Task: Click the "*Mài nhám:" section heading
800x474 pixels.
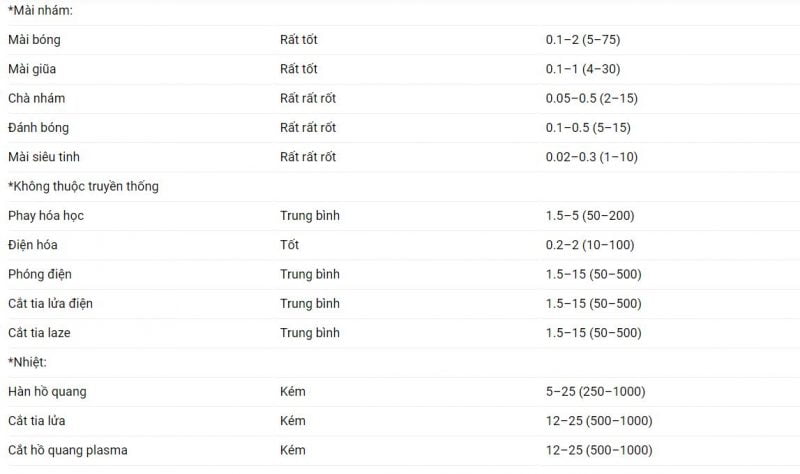Action: coord(40,10)
